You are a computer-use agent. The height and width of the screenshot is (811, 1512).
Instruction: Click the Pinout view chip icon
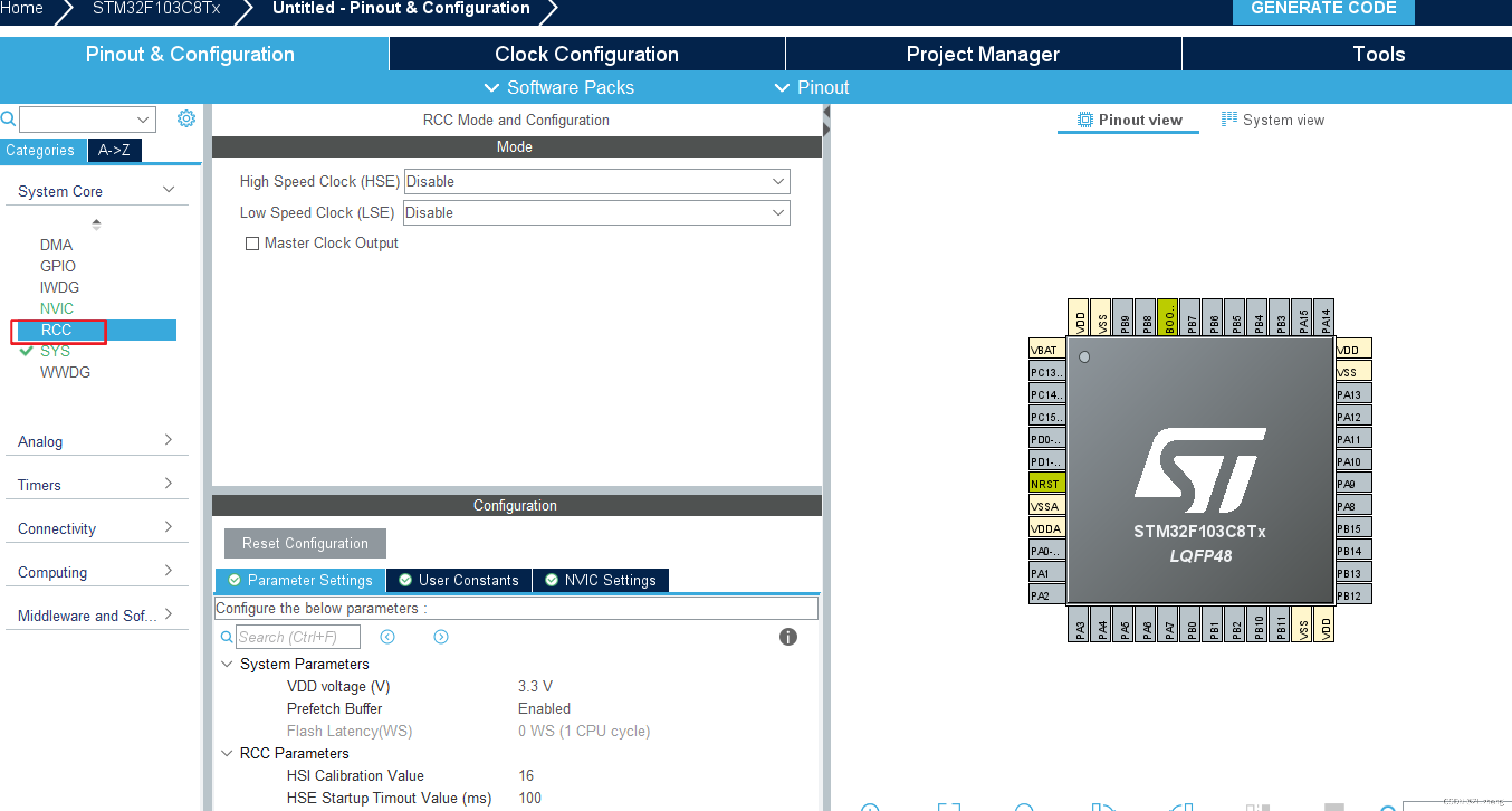[1085, 120]
